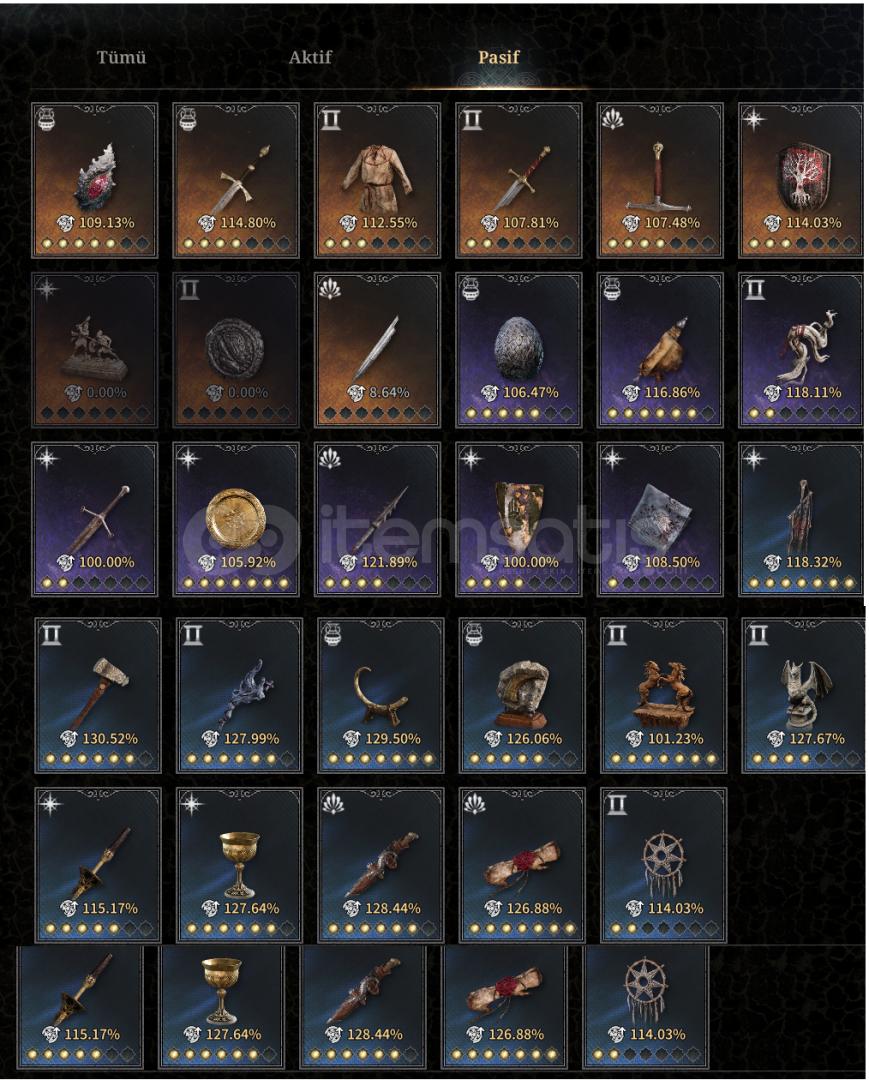
Task: Select the warhammer card 130.52%
Action: [98, 696]
